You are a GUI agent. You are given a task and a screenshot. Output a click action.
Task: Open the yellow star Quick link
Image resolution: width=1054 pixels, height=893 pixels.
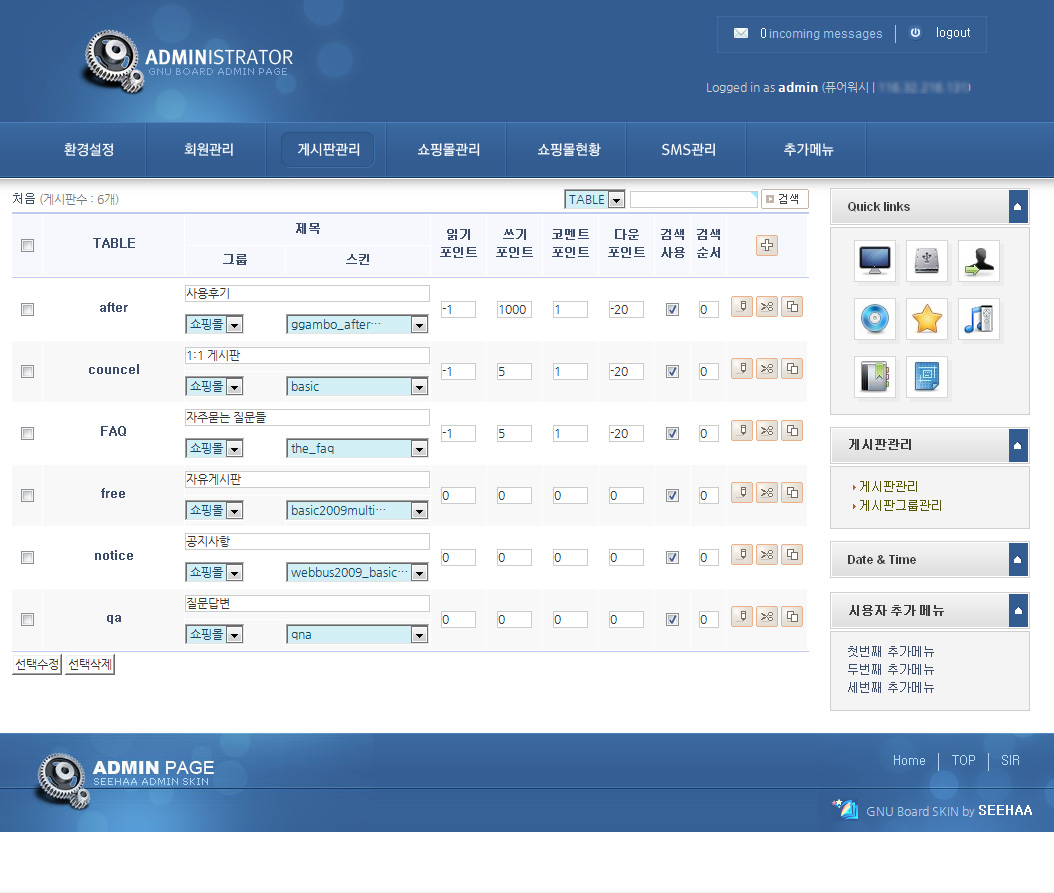(x=927, y=319)
